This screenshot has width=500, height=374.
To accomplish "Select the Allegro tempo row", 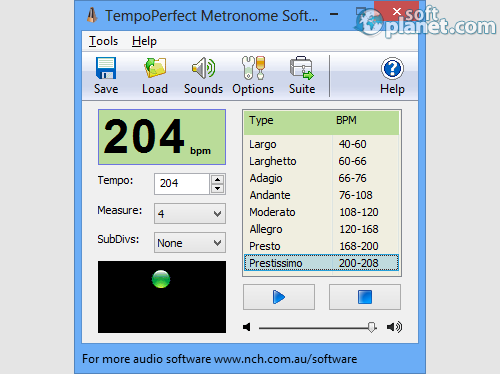I will pos(321,229).
